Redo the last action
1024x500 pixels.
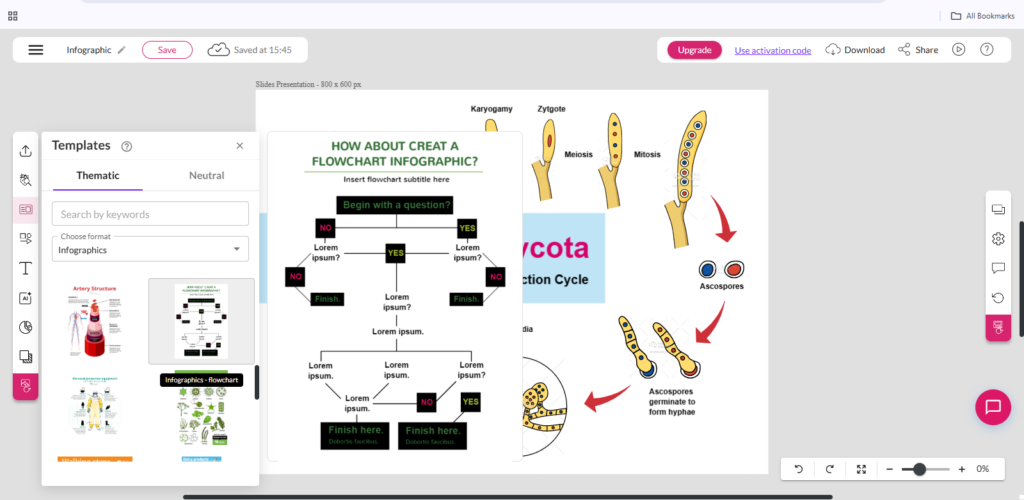(829, 469)
